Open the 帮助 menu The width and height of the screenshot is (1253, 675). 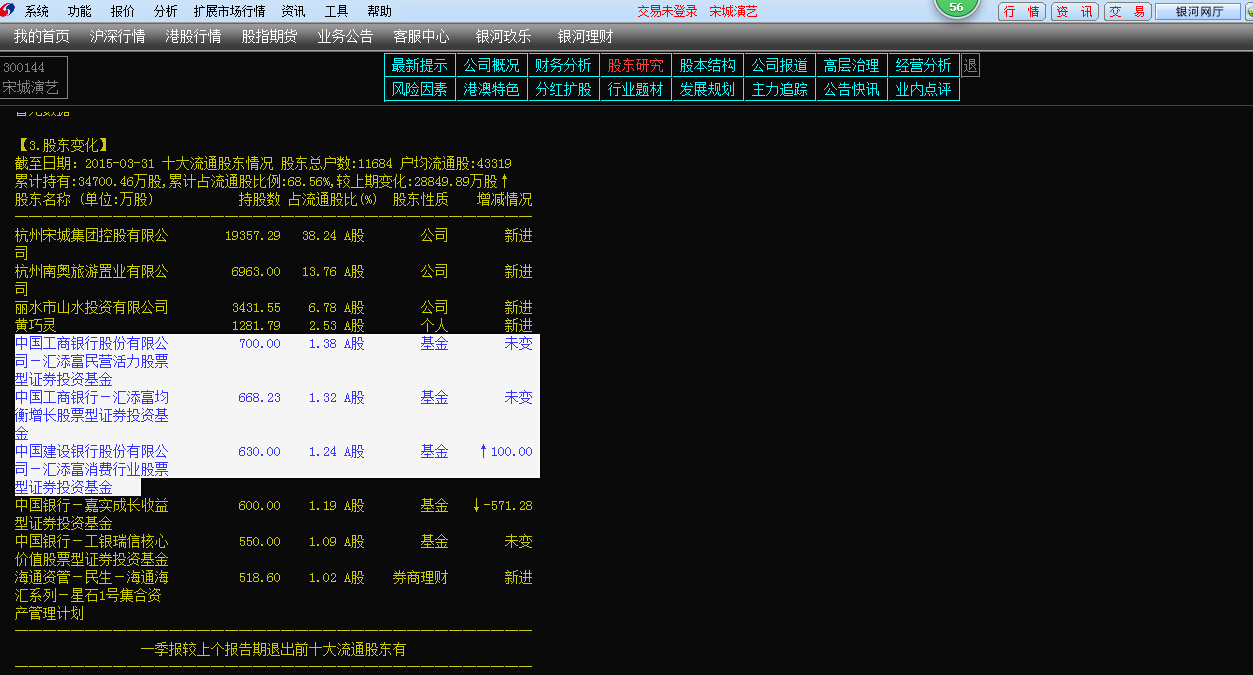click(380, 12)
